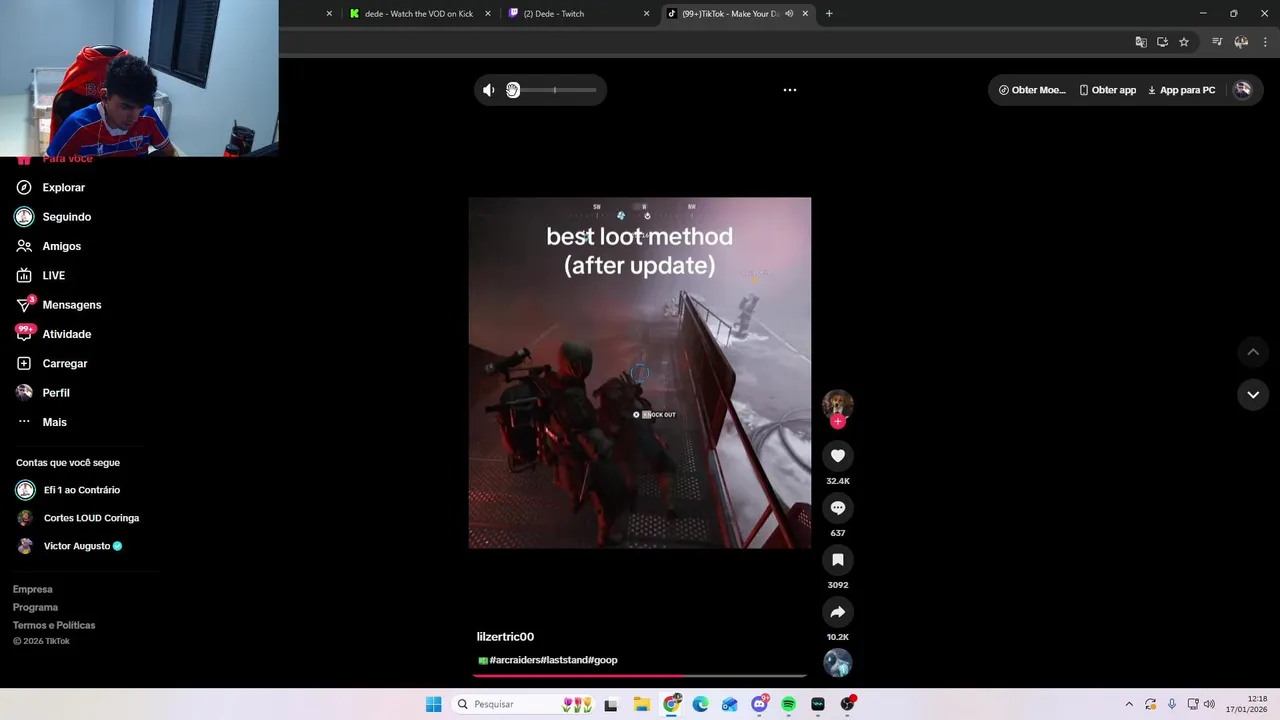Follow the creator with the plus badge
The image size is (1280, 720).
coord(838,421)
